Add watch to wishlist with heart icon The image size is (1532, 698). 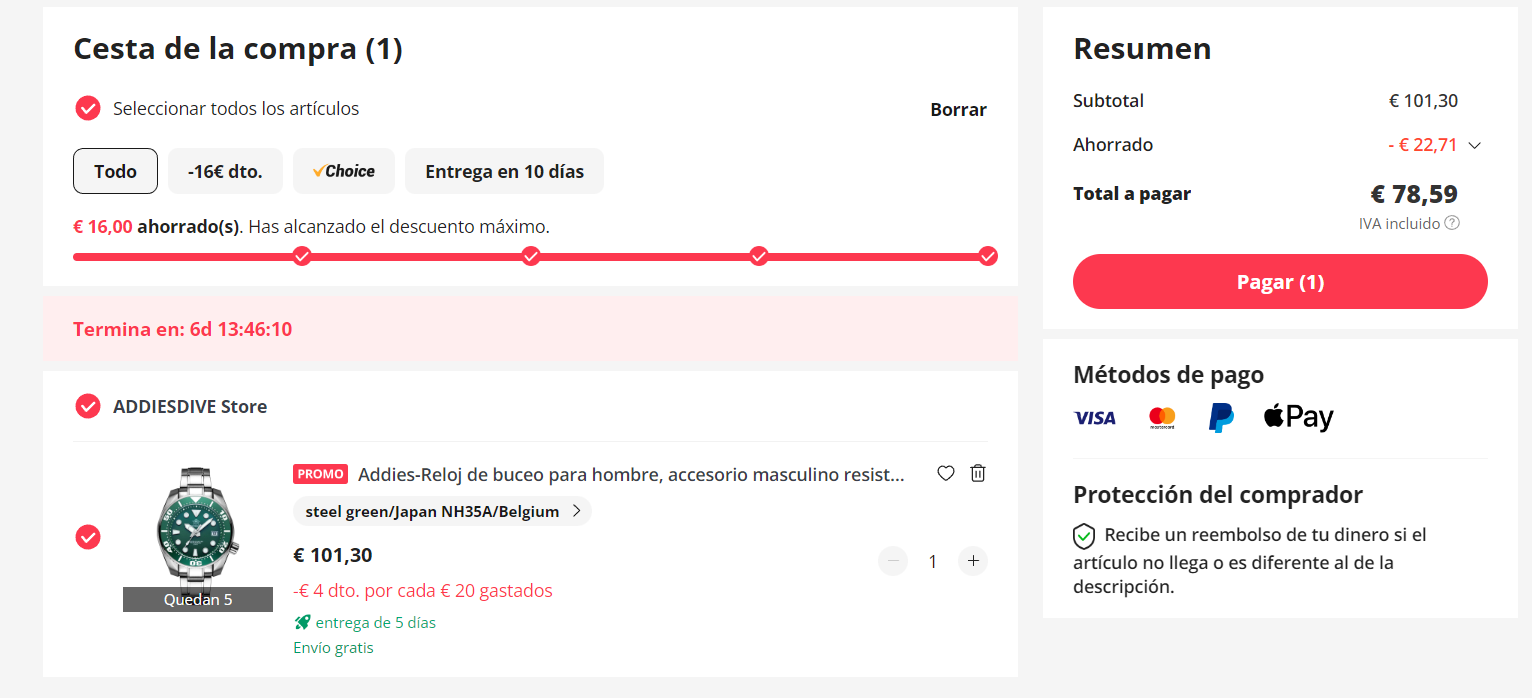coord(946,473)
